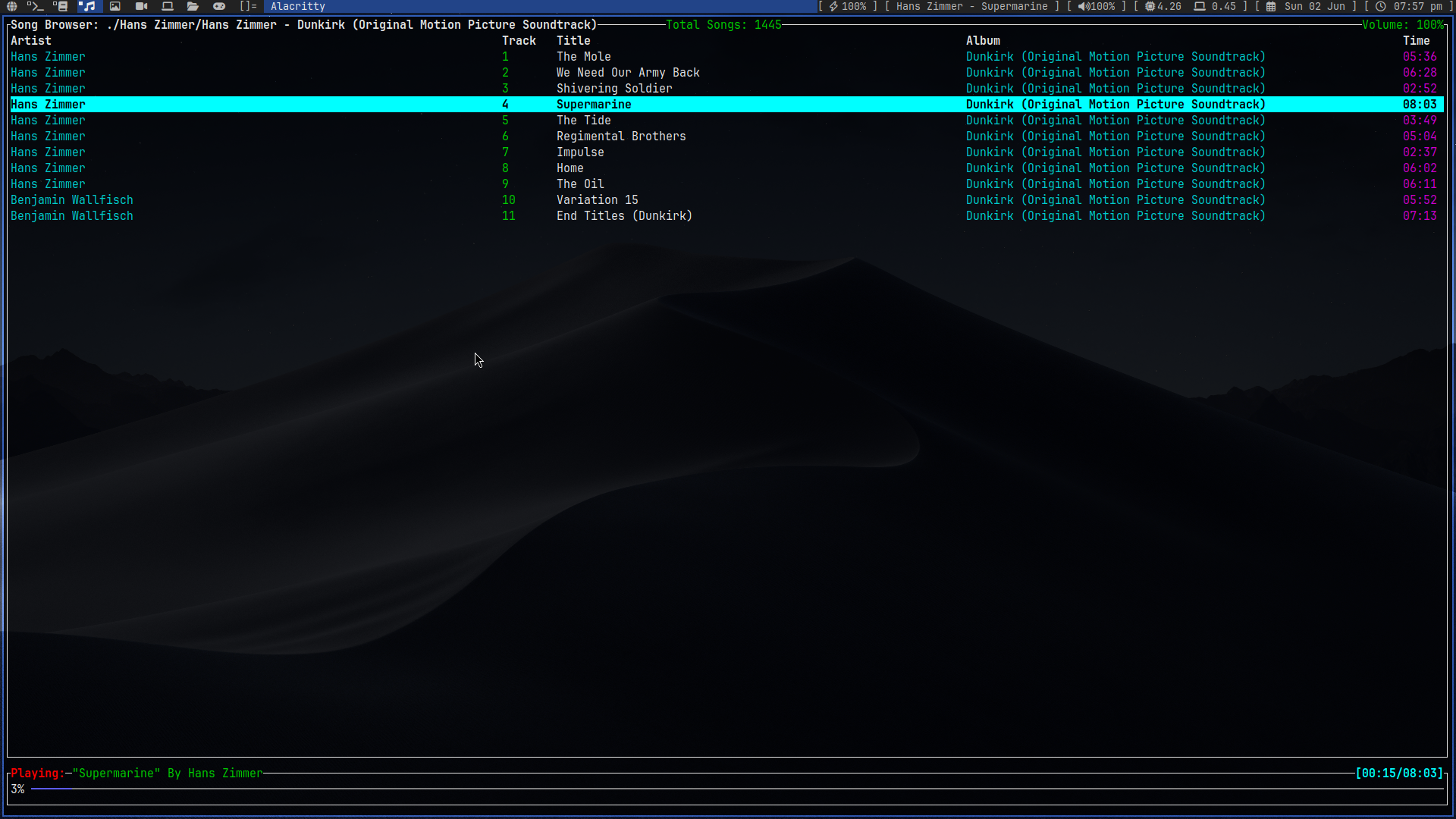Click Album column header to sort
Screen dimensions: 1456x819
click(x=981, y=40)
